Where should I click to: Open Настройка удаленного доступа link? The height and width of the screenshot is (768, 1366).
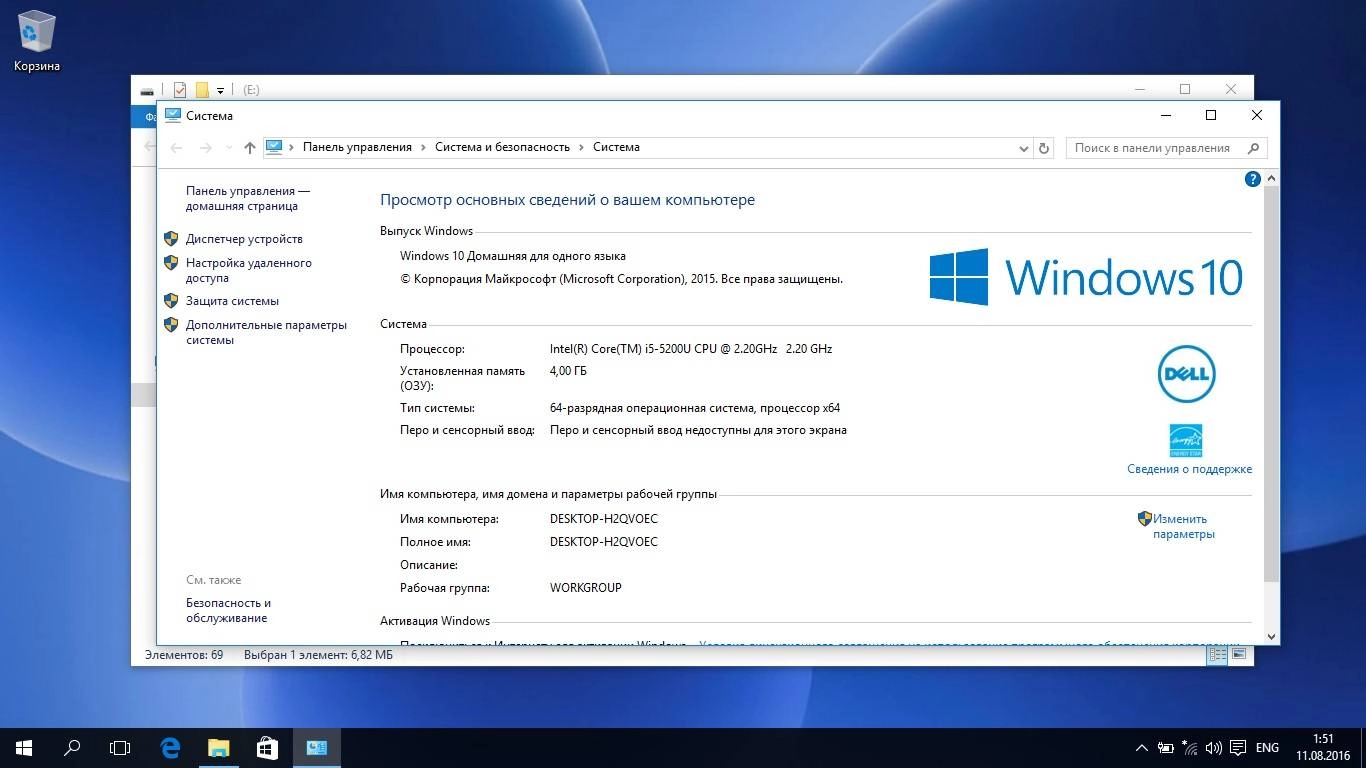point(249,270)
